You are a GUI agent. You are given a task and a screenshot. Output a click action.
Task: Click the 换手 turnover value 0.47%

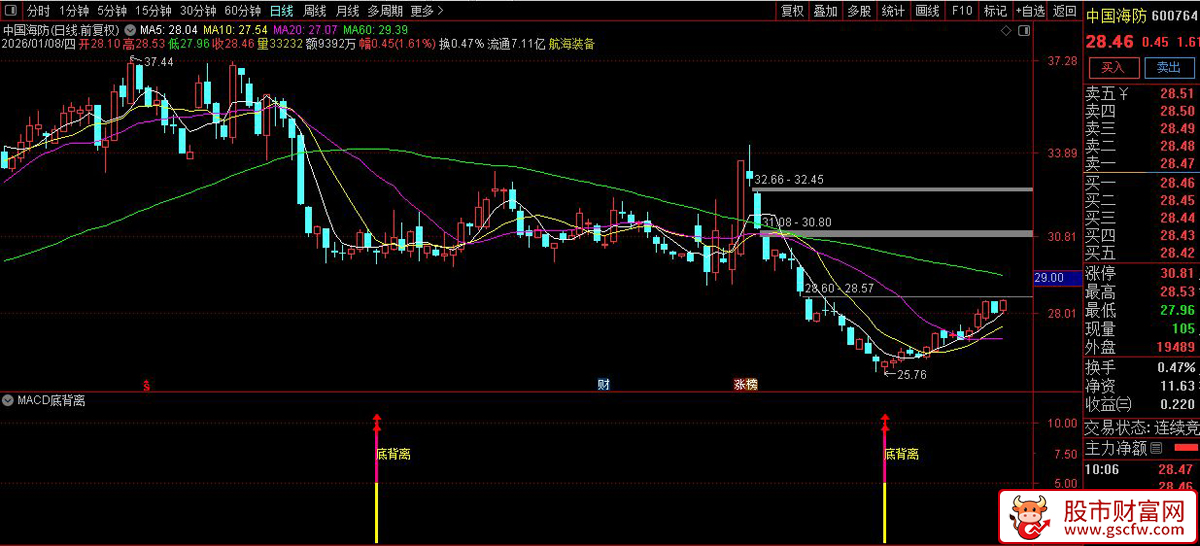(1174, 367)
